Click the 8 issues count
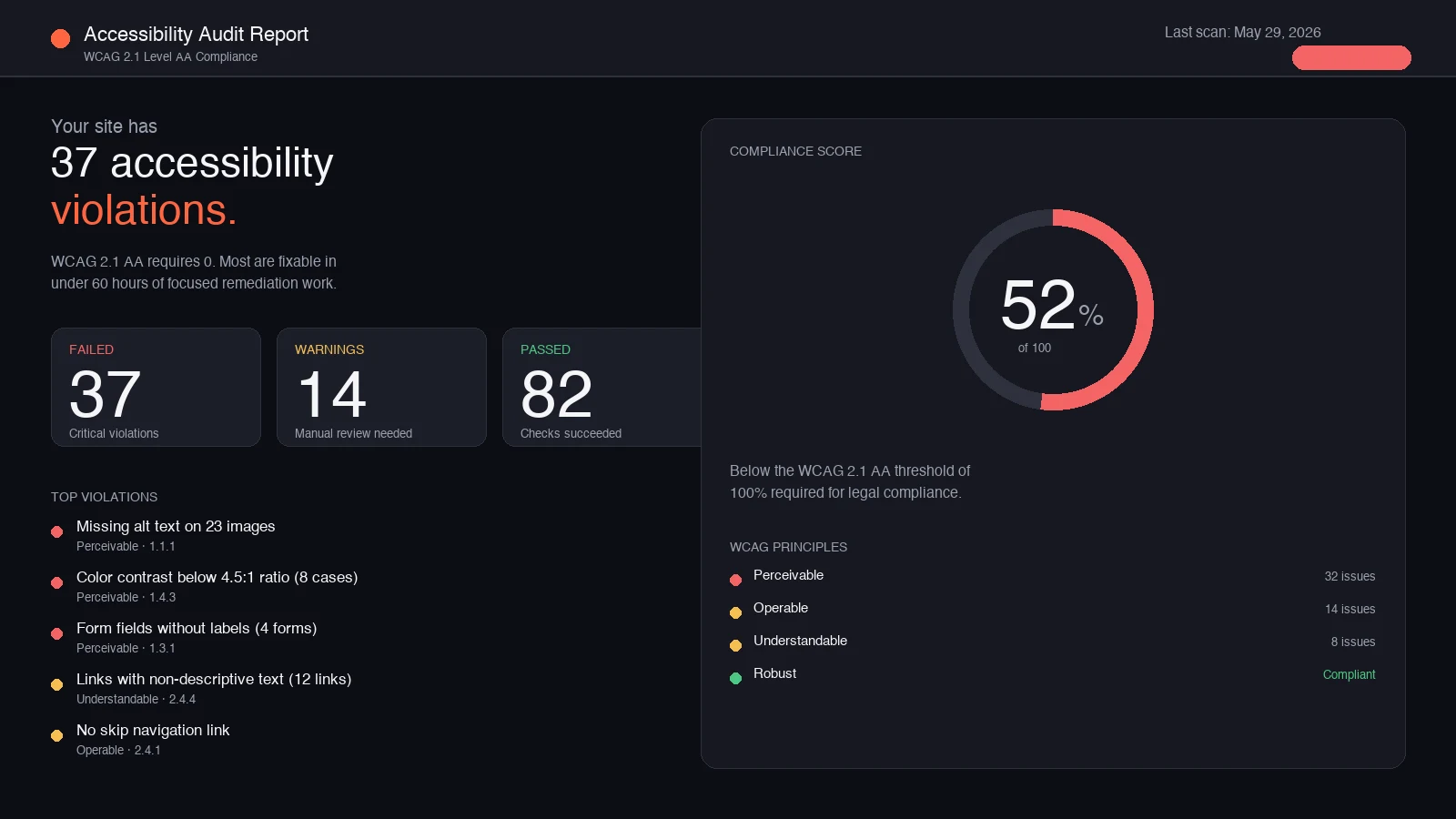Image resolution: width=1456 pixels, height=819 pixels. (1353, 642)
